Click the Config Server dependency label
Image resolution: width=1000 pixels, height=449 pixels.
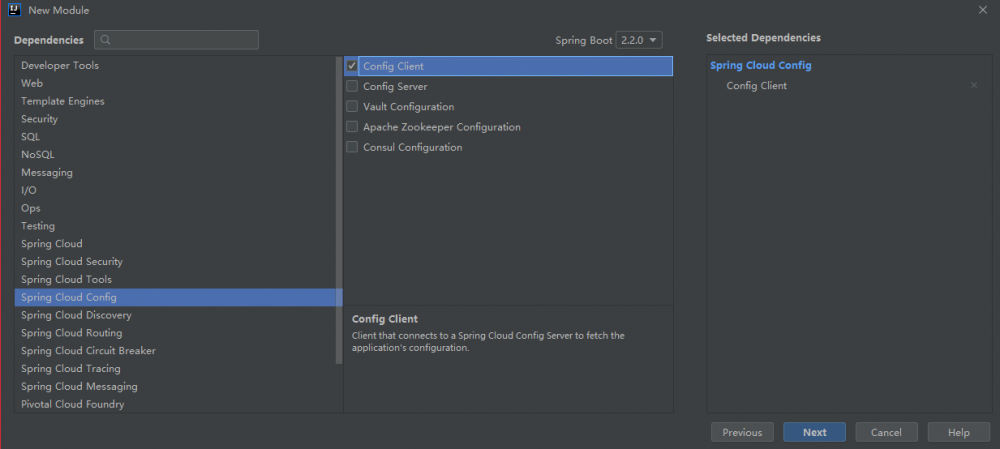395,86
